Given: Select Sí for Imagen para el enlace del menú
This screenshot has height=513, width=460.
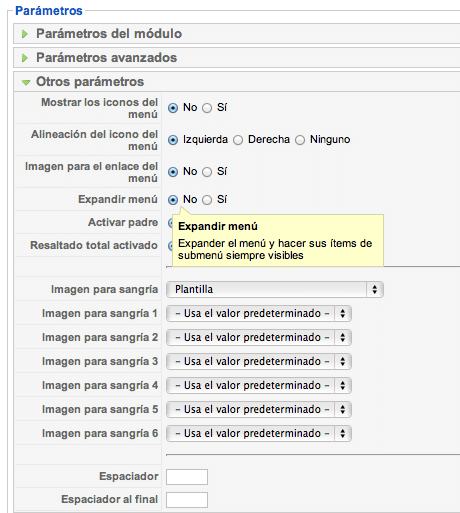Looking at the screenshot, I should click(x=207, y=172).
